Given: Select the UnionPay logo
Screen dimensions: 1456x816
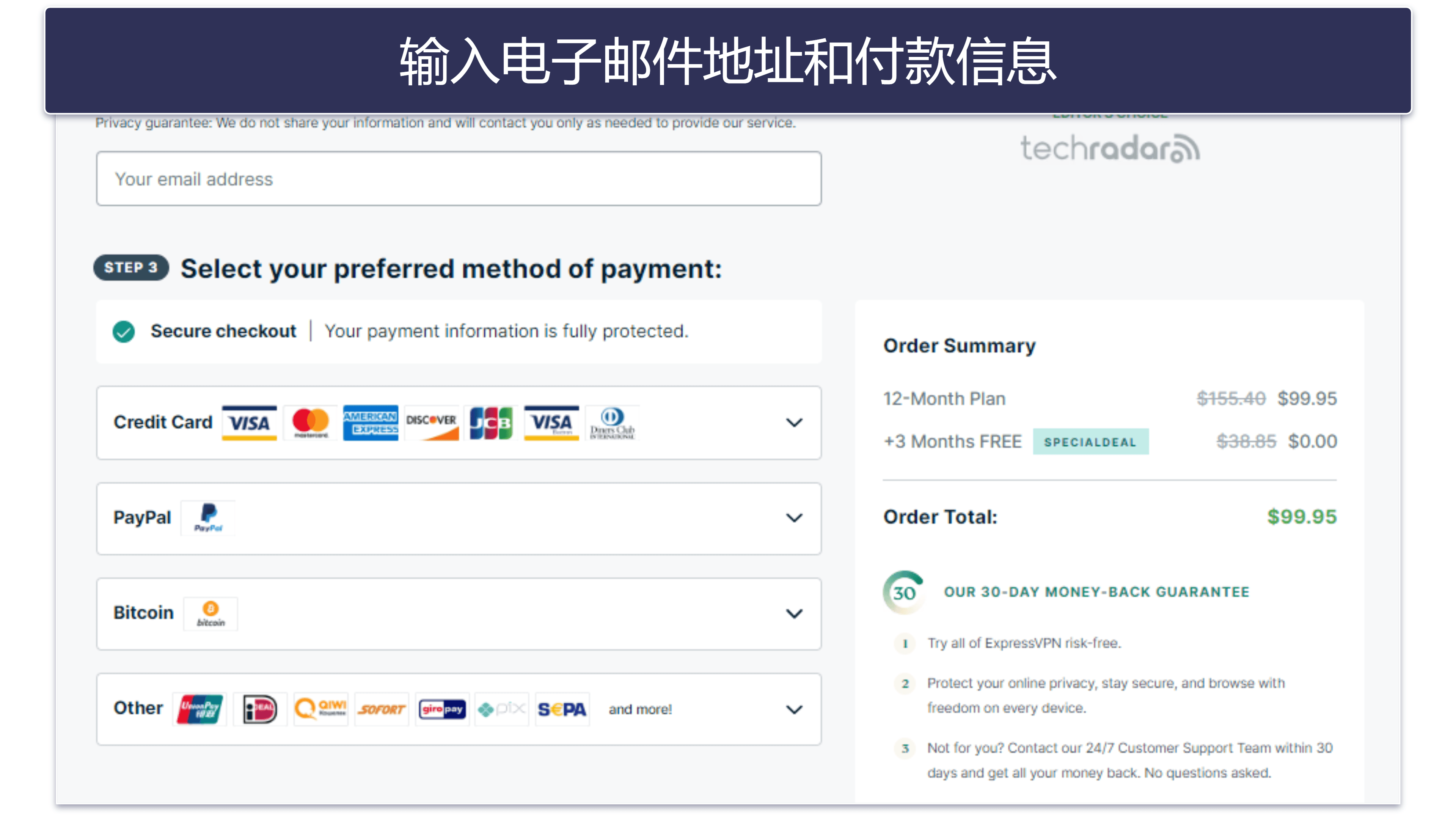Looking at the screenshot, I should (x=199, y=709).
